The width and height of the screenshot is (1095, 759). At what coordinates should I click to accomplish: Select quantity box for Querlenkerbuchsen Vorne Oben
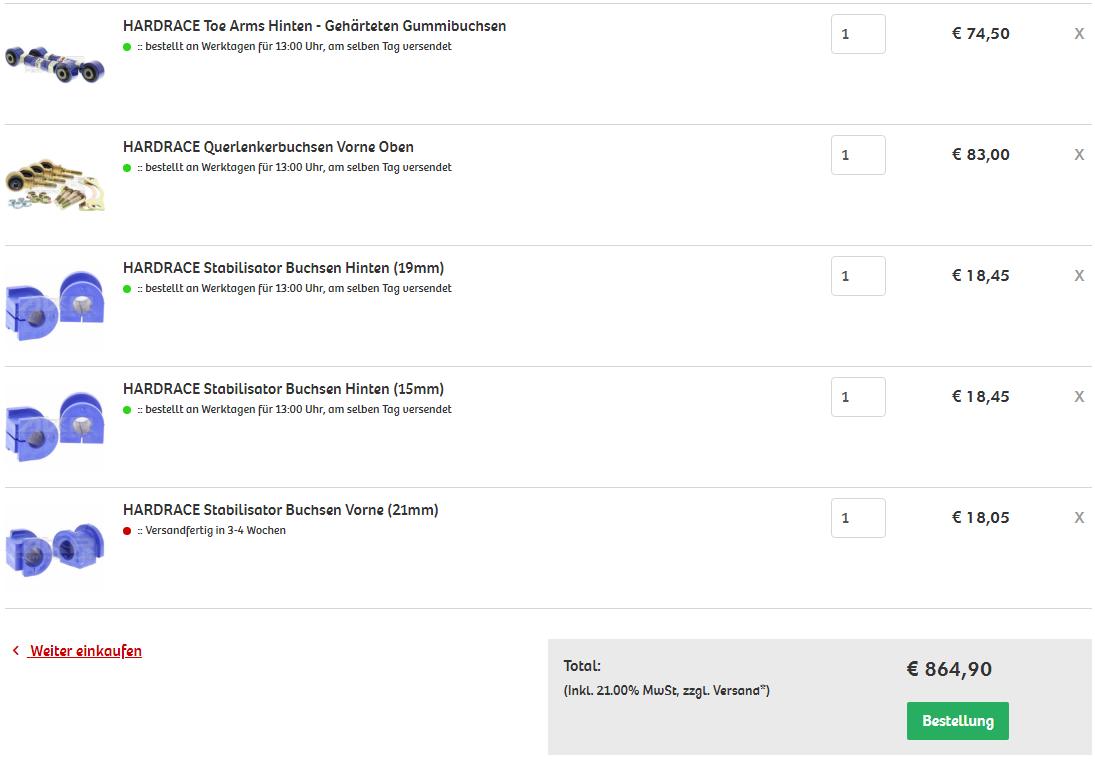[858, 155]
